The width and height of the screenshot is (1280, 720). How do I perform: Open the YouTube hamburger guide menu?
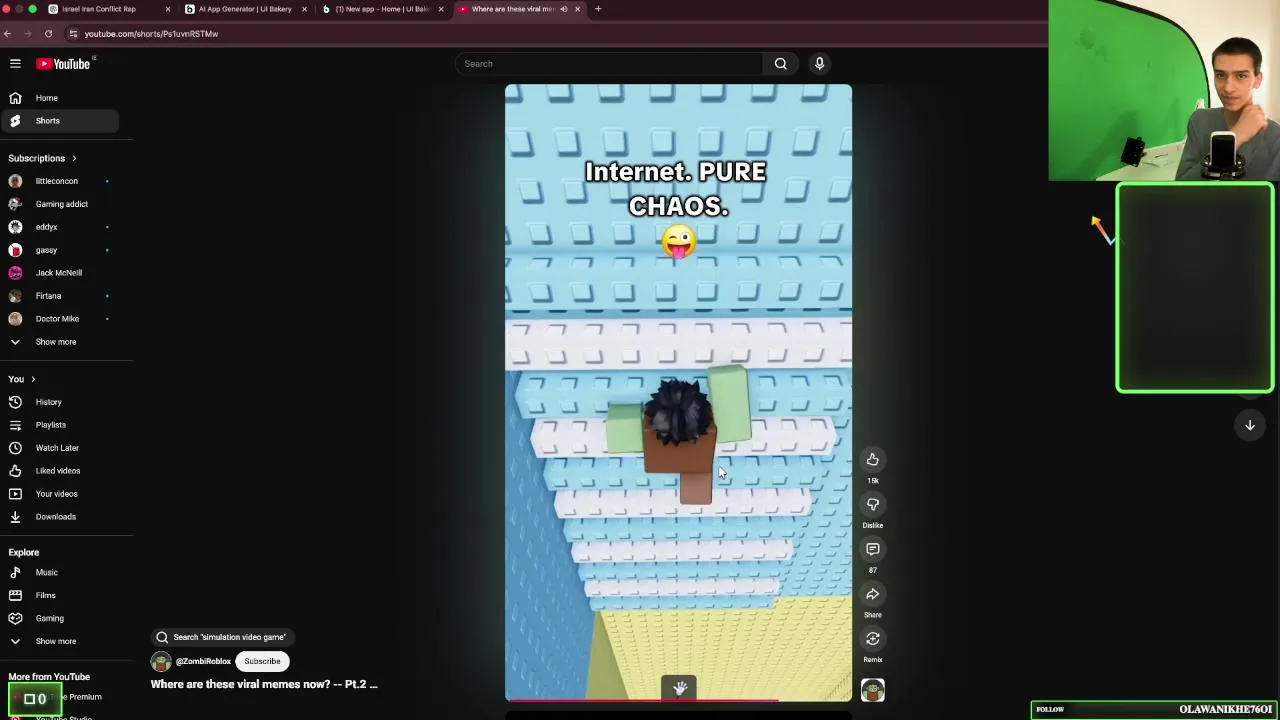tap(15, 64)
